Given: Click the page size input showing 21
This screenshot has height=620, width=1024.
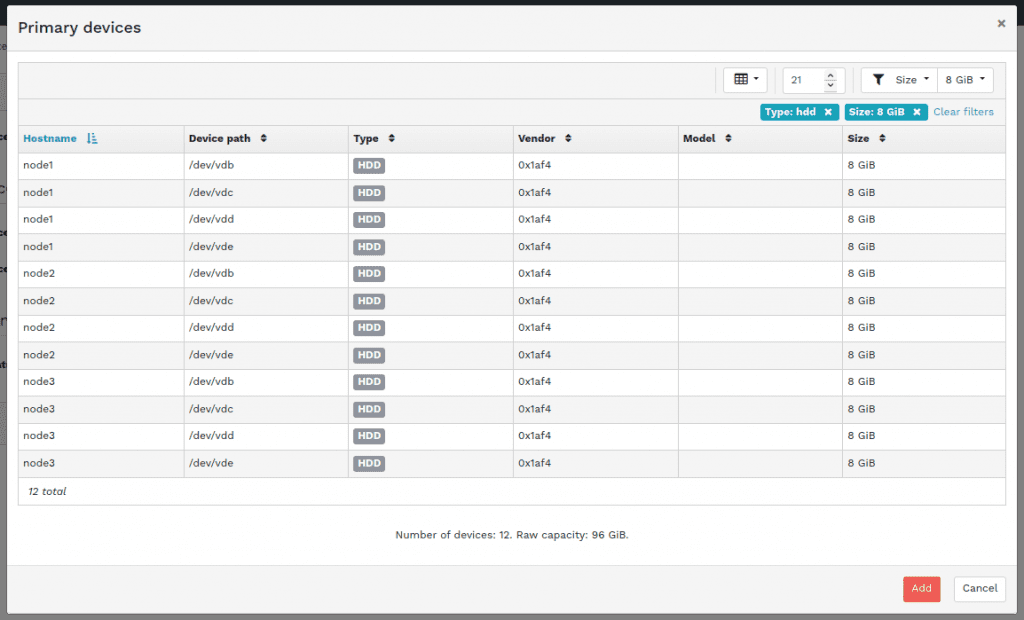Looking at the screenshot, I should point(803,80).
